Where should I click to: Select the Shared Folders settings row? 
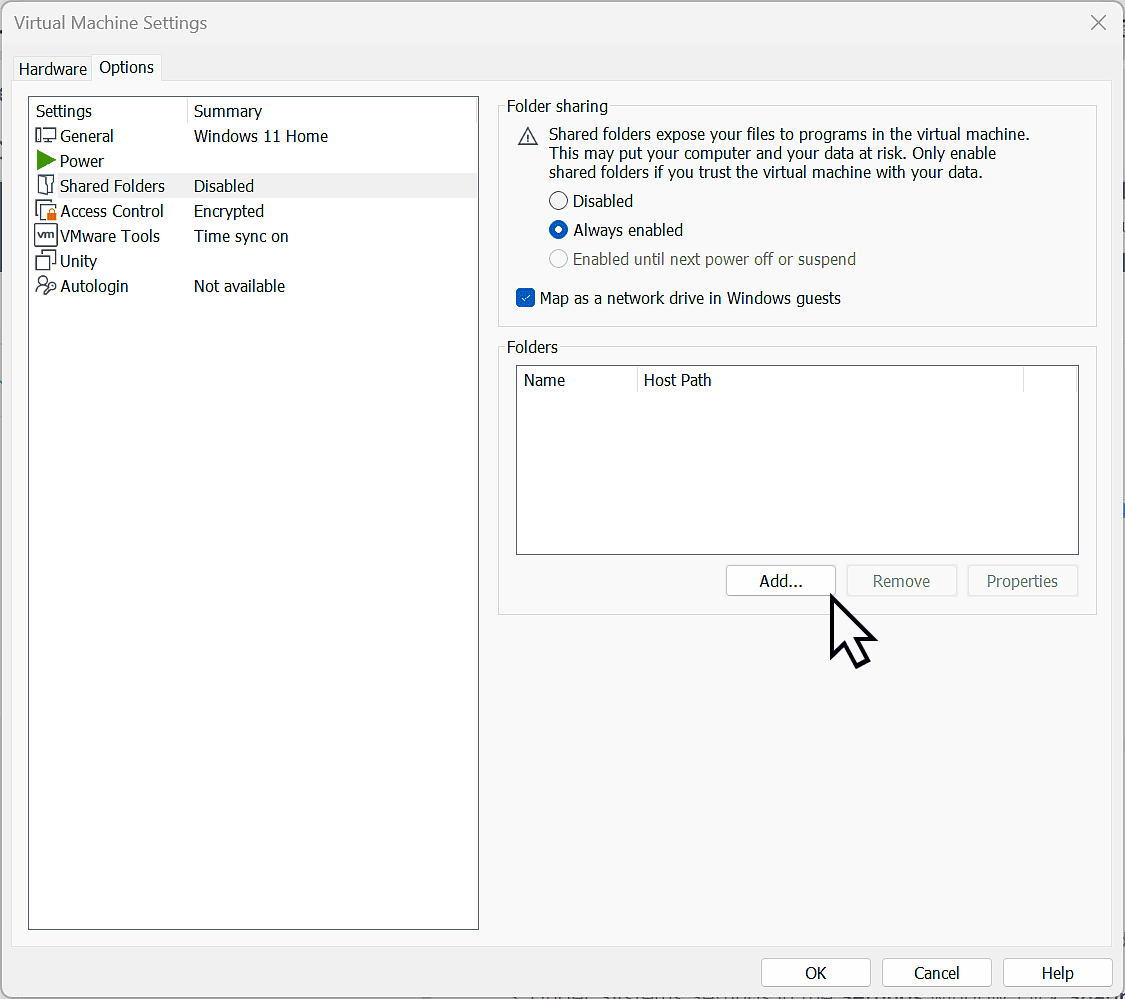point(112,185)
